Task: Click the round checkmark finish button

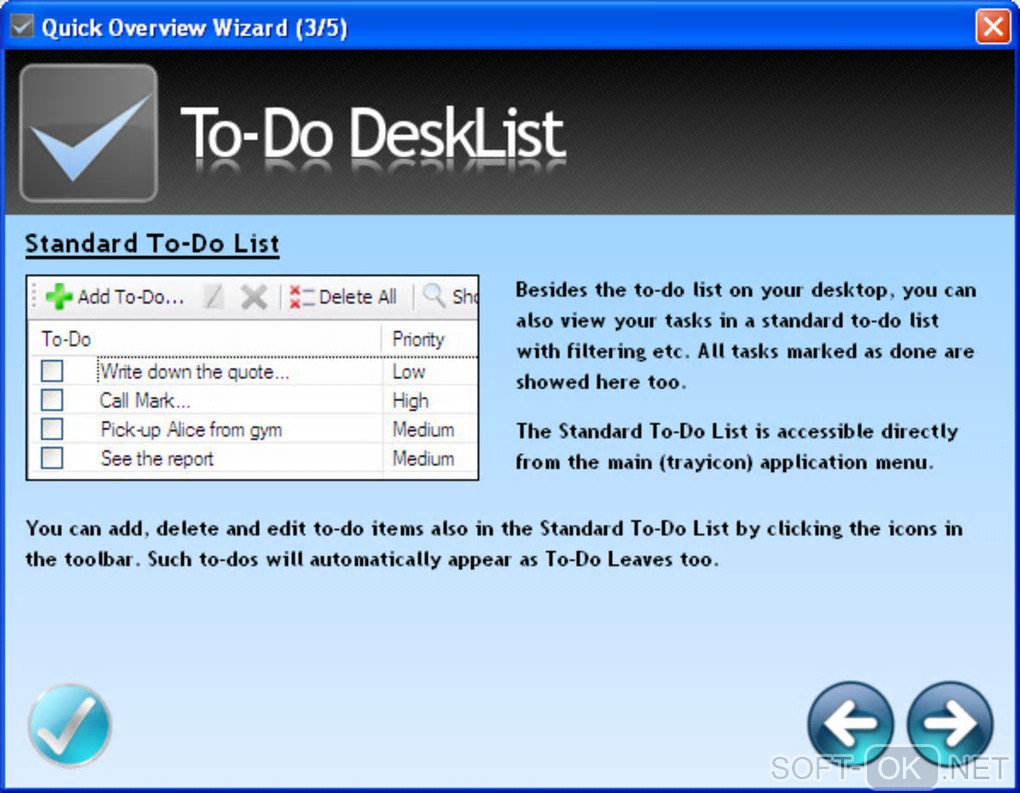Action: [70, 725]
